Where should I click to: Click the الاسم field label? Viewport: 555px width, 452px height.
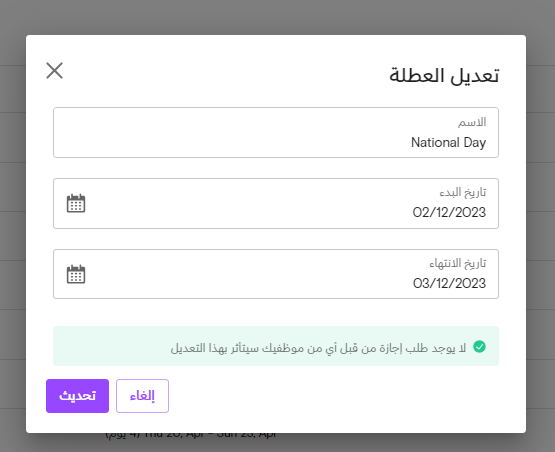(472, 122)
